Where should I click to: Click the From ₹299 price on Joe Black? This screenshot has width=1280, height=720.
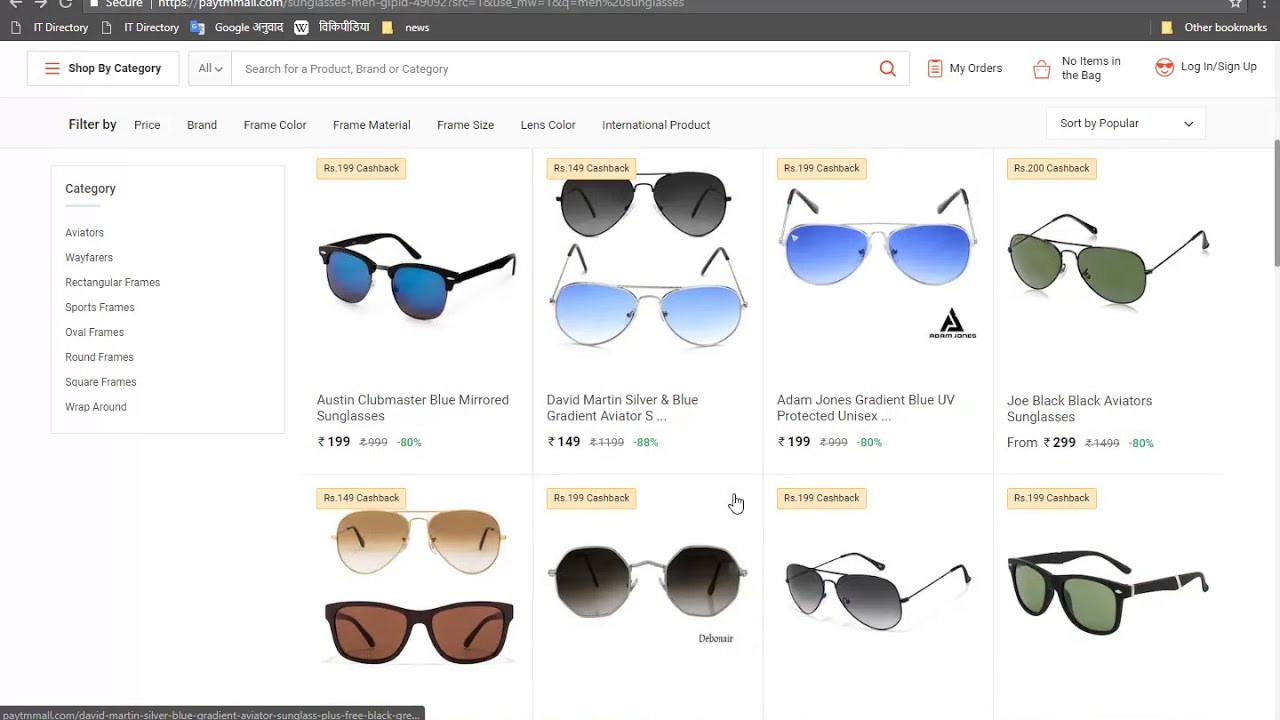tap(1042, 442)
